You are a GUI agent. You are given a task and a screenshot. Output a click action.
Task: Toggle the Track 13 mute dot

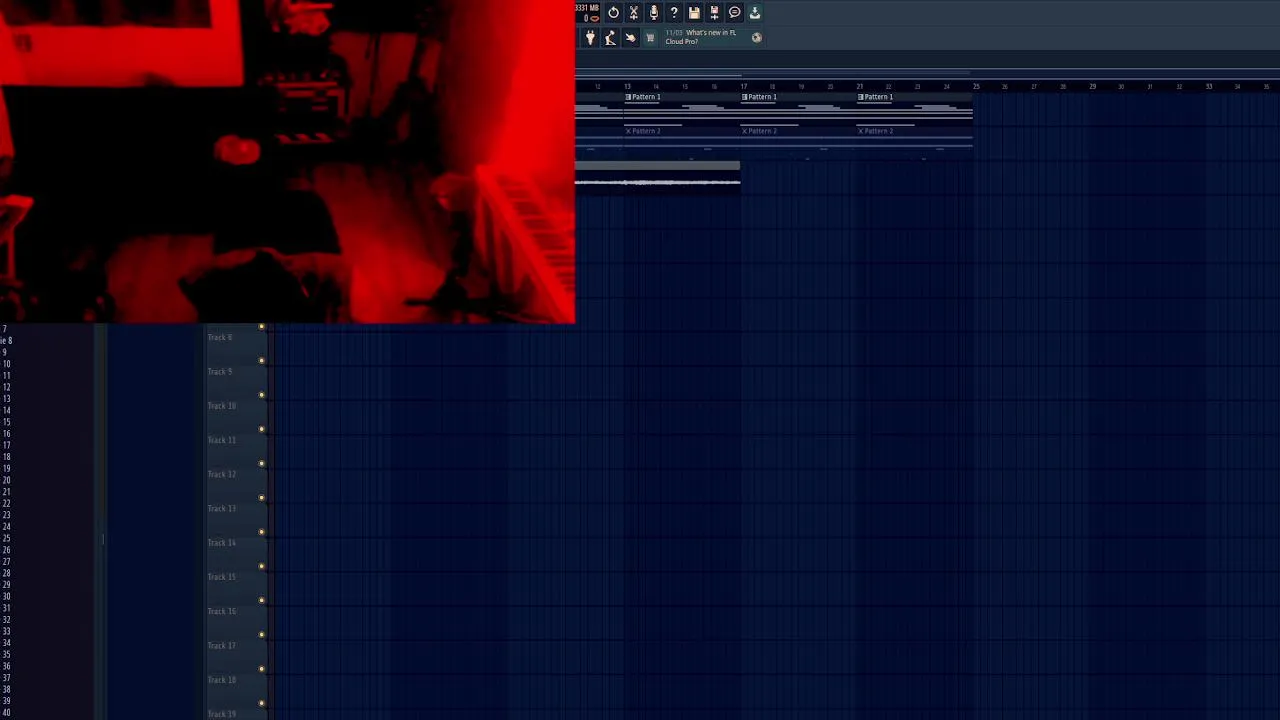tap(262, 532)
